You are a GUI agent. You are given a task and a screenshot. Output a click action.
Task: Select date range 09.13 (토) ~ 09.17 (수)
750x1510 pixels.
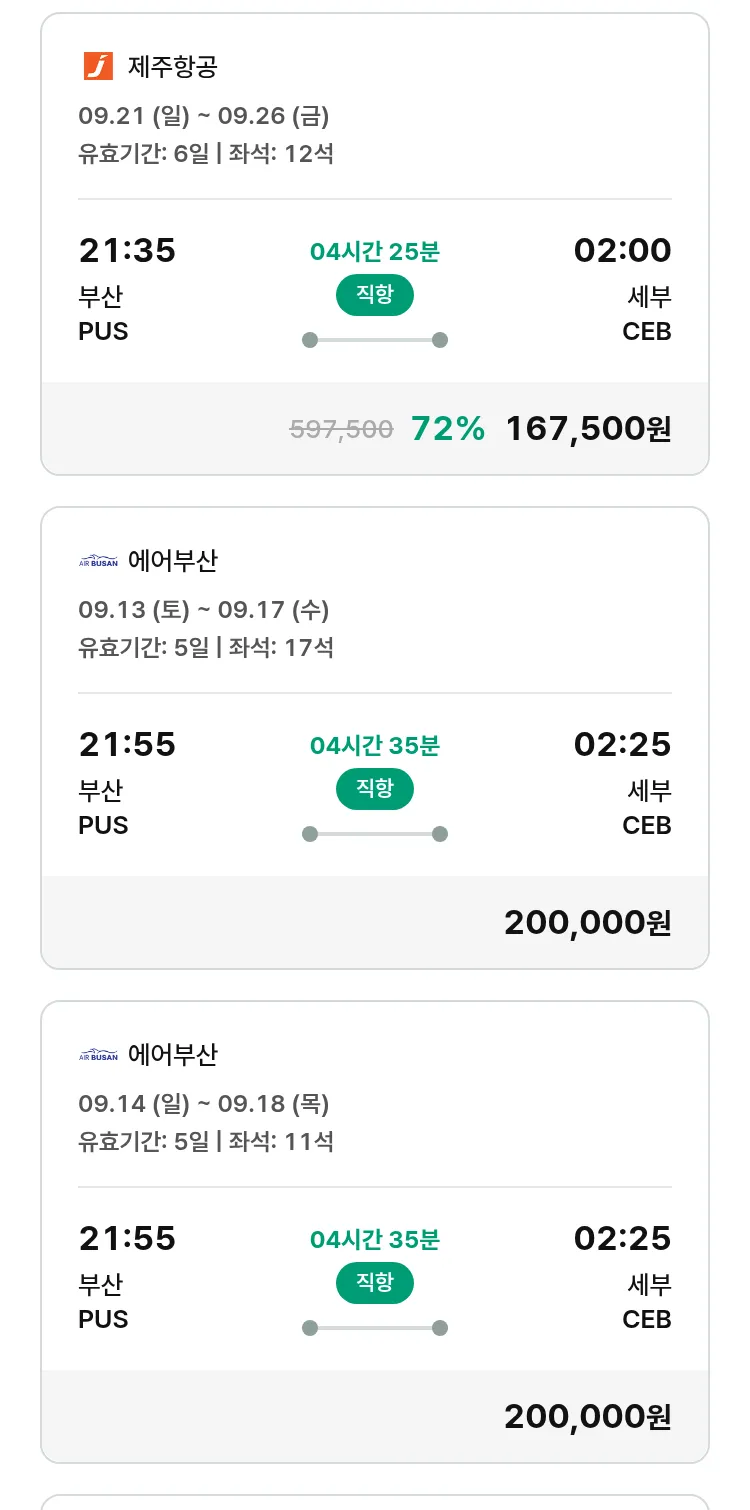click(x=204, y=610)
